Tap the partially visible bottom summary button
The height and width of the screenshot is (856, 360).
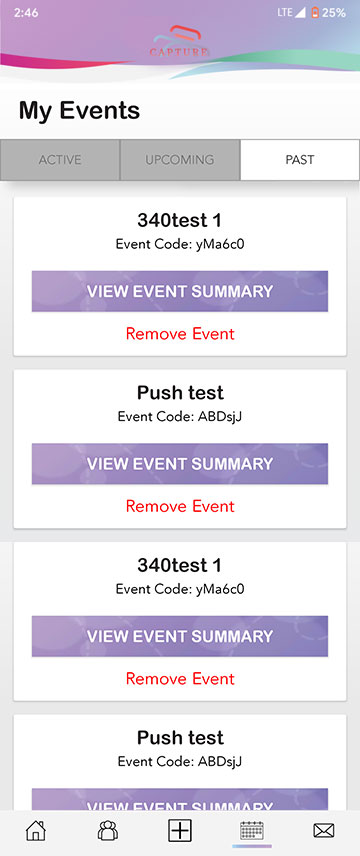[180, 799]
